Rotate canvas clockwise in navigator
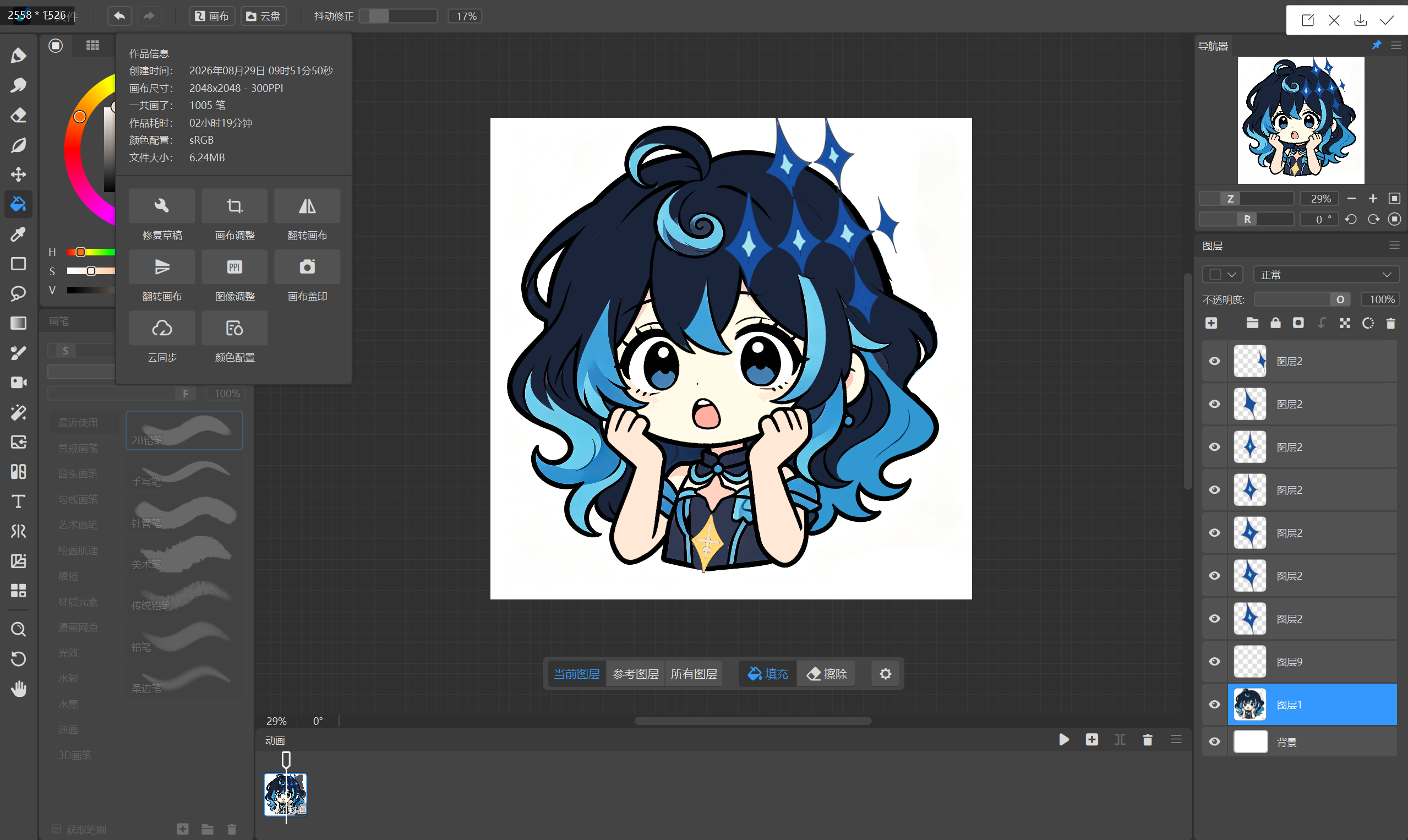1408x840 pixels. pyautogui.click(x=1373, y=219)
